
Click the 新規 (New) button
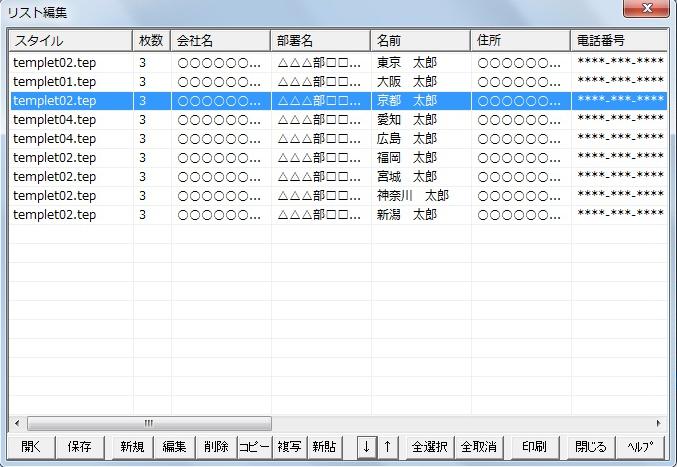(132, 447)
